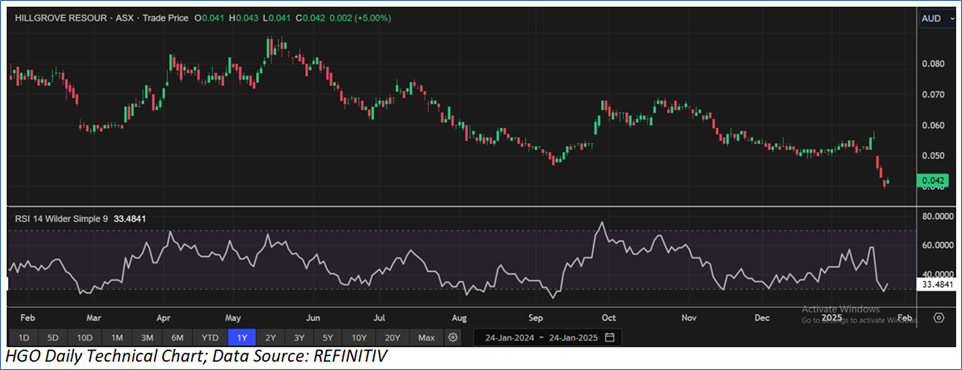
Task: Click the +5.00% change value
Action: 372,18
